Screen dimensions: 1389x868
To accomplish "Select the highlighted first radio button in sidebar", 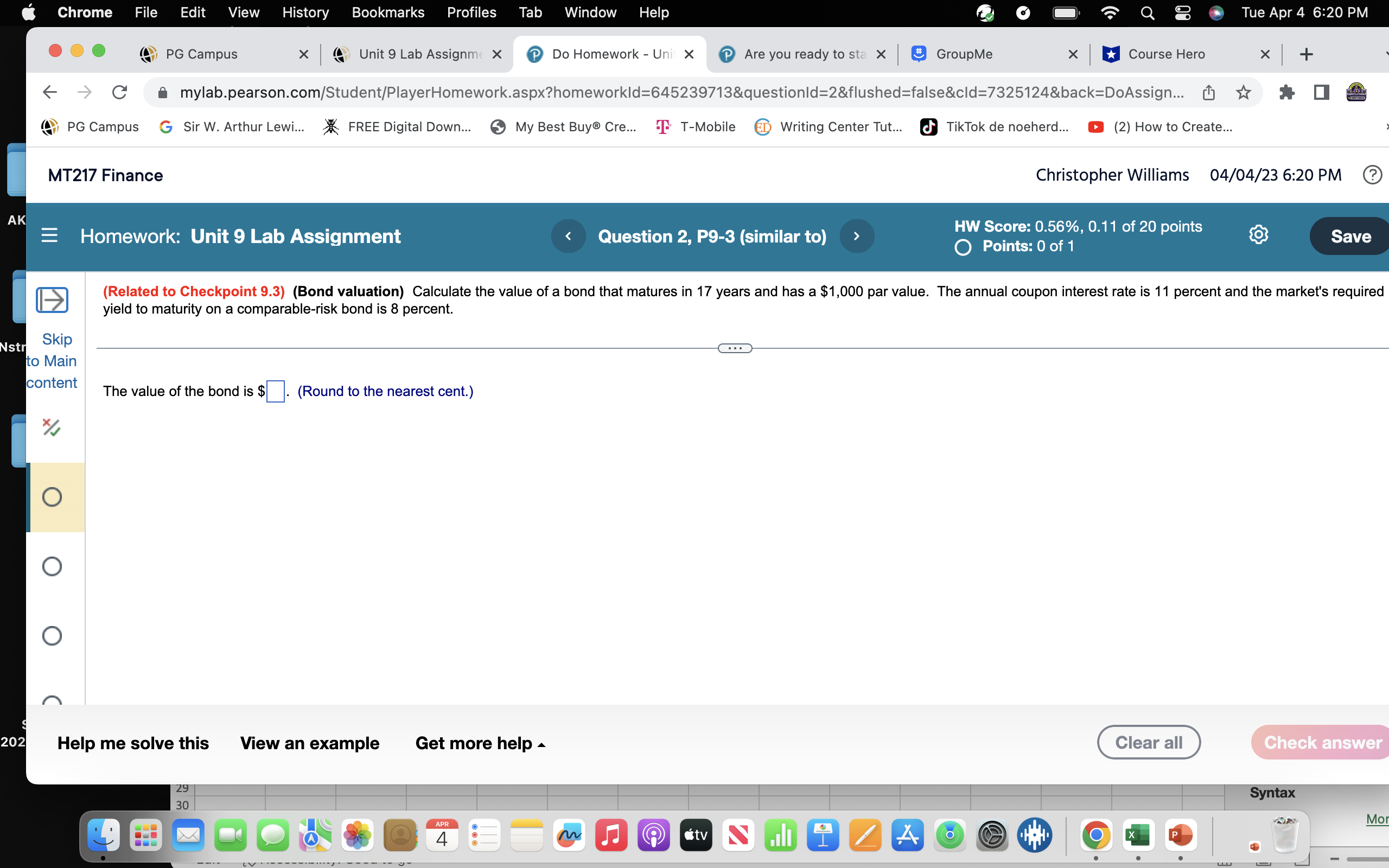I will [x=52, y=497].
